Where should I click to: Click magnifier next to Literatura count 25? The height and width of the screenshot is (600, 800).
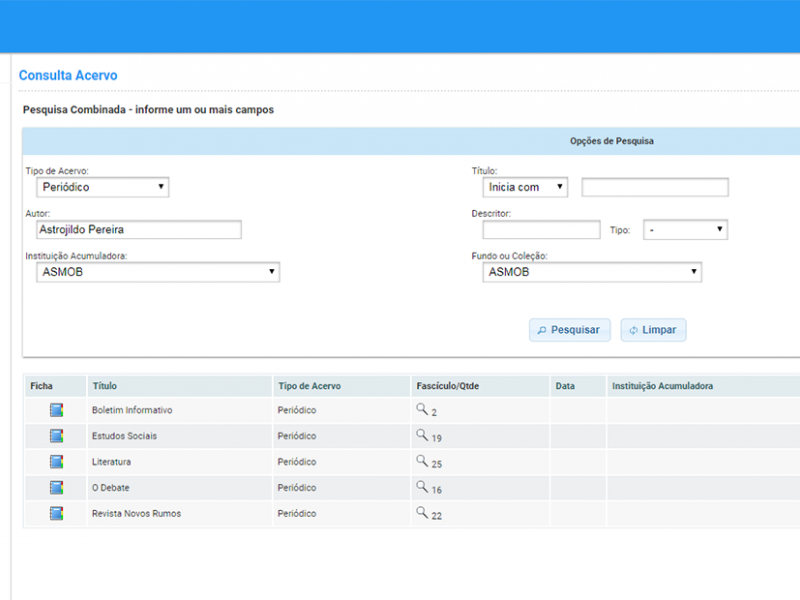coord(422,461)
